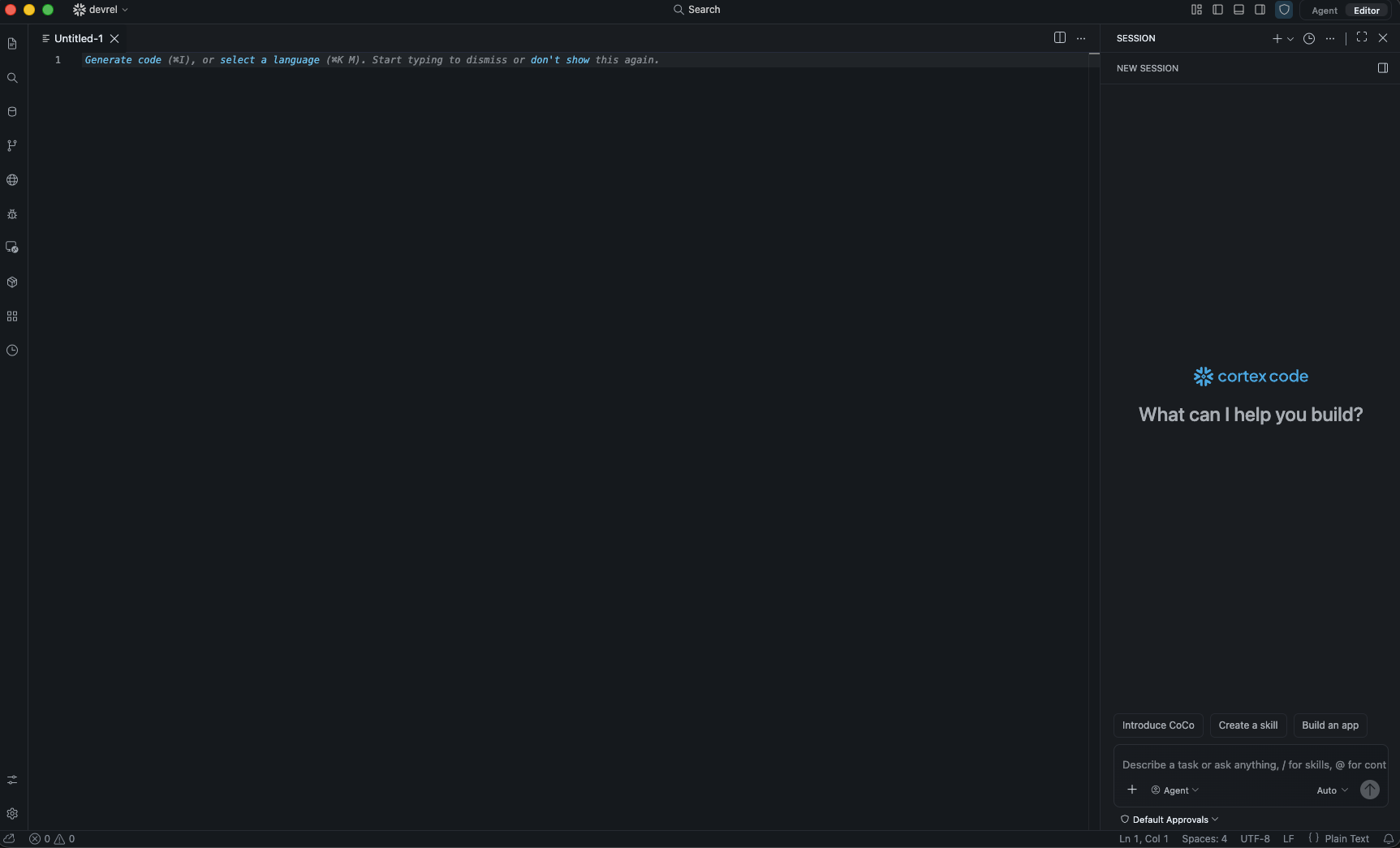This screenshot has height=848, width=1400.
Task: Open the clock history icon in sidebar
Action: 12,351
